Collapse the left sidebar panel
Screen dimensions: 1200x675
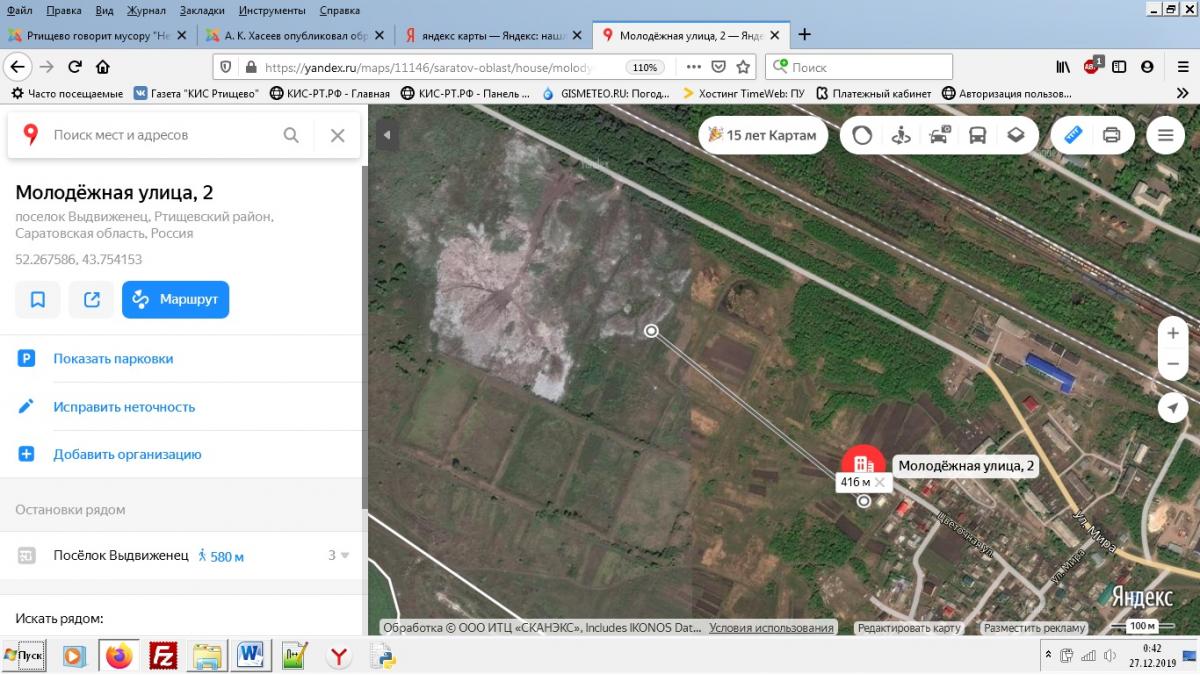click(386, 135)
